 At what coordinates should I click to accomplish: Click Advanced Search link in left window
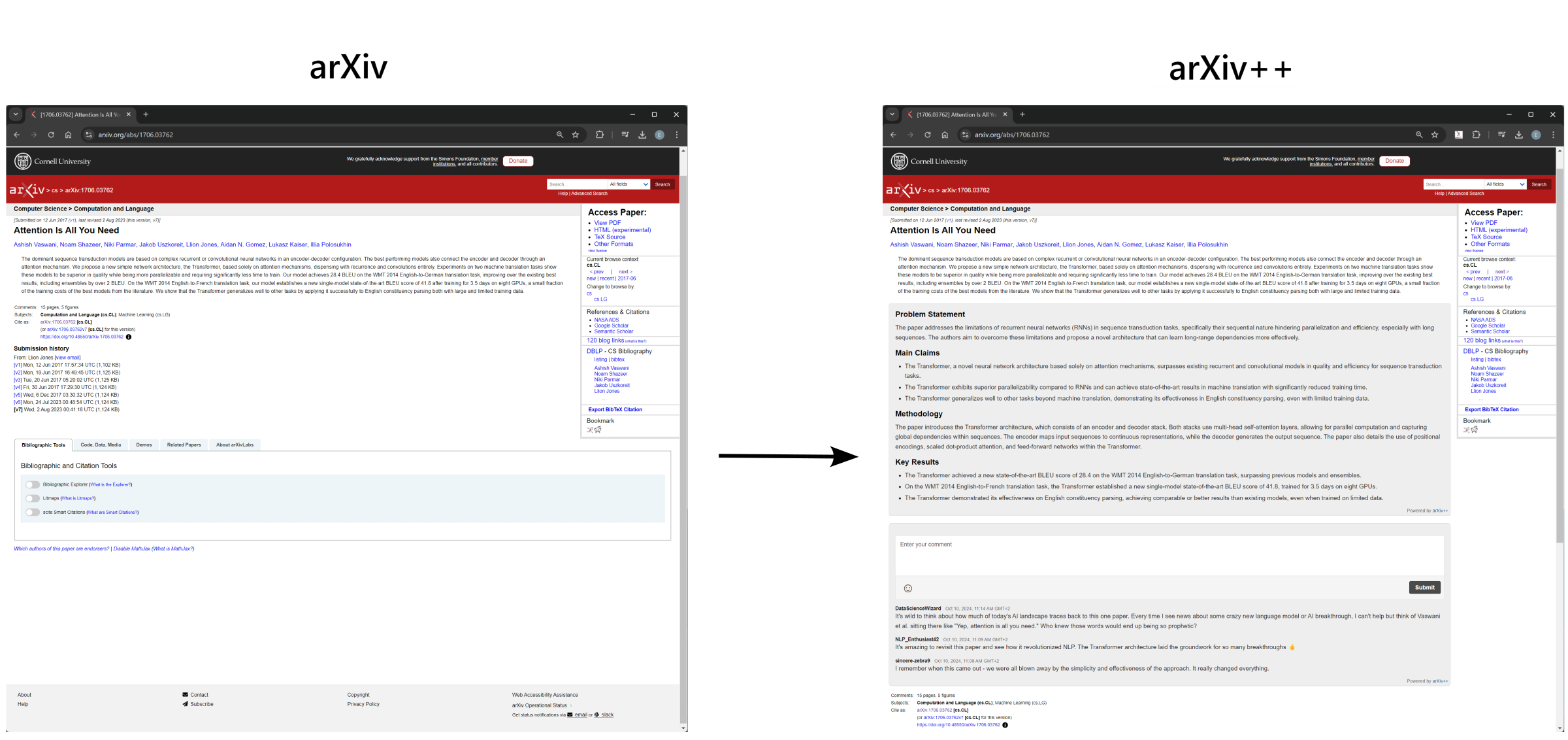coord(589,193)
